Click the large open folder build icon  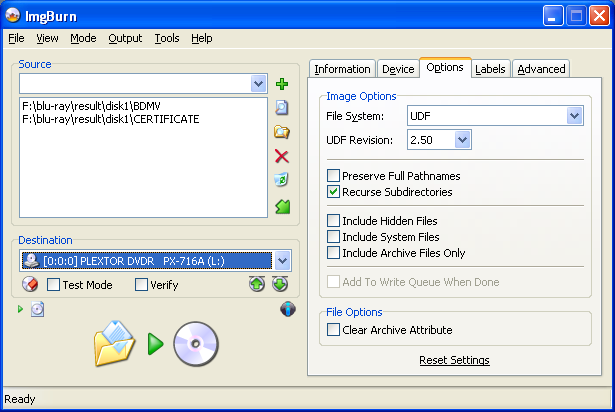(x=115, y=344)
